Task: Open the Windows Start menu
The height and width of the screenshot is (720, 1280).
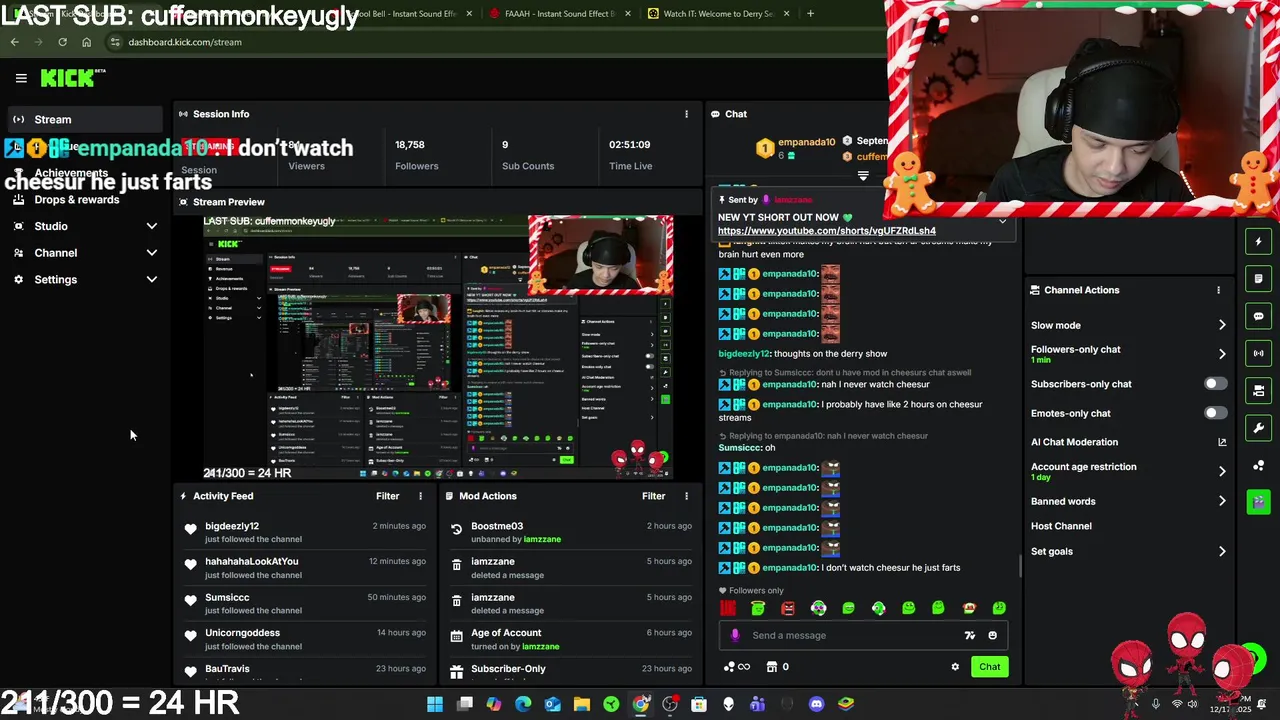Action: (x=435, y=704)
